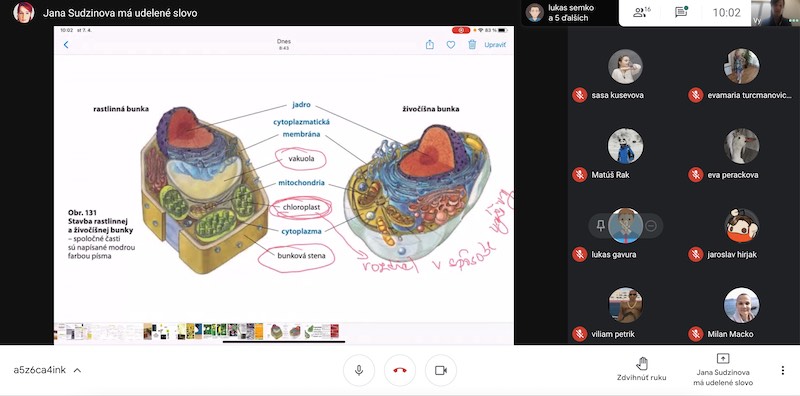Click the red hang up call button
The image size is (800, 396).
[x=400, y=370]
